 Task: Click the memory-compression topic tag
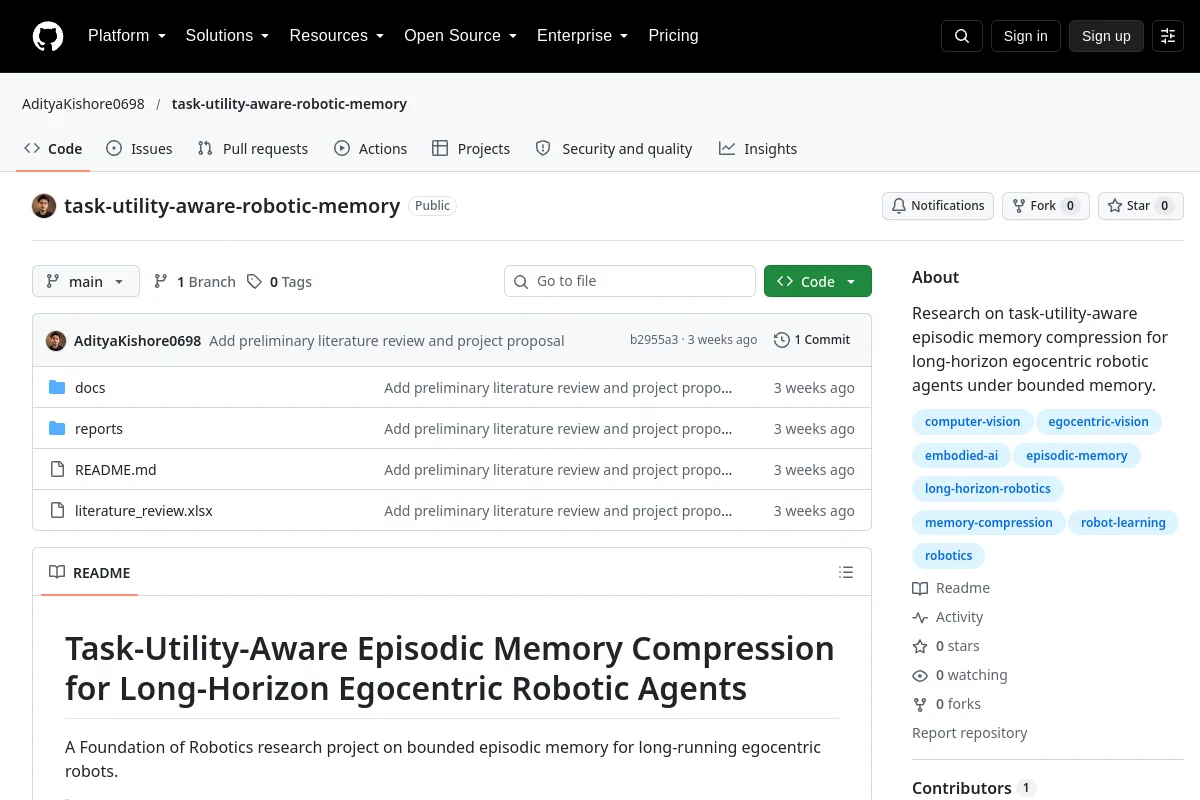tap(989, 523)
